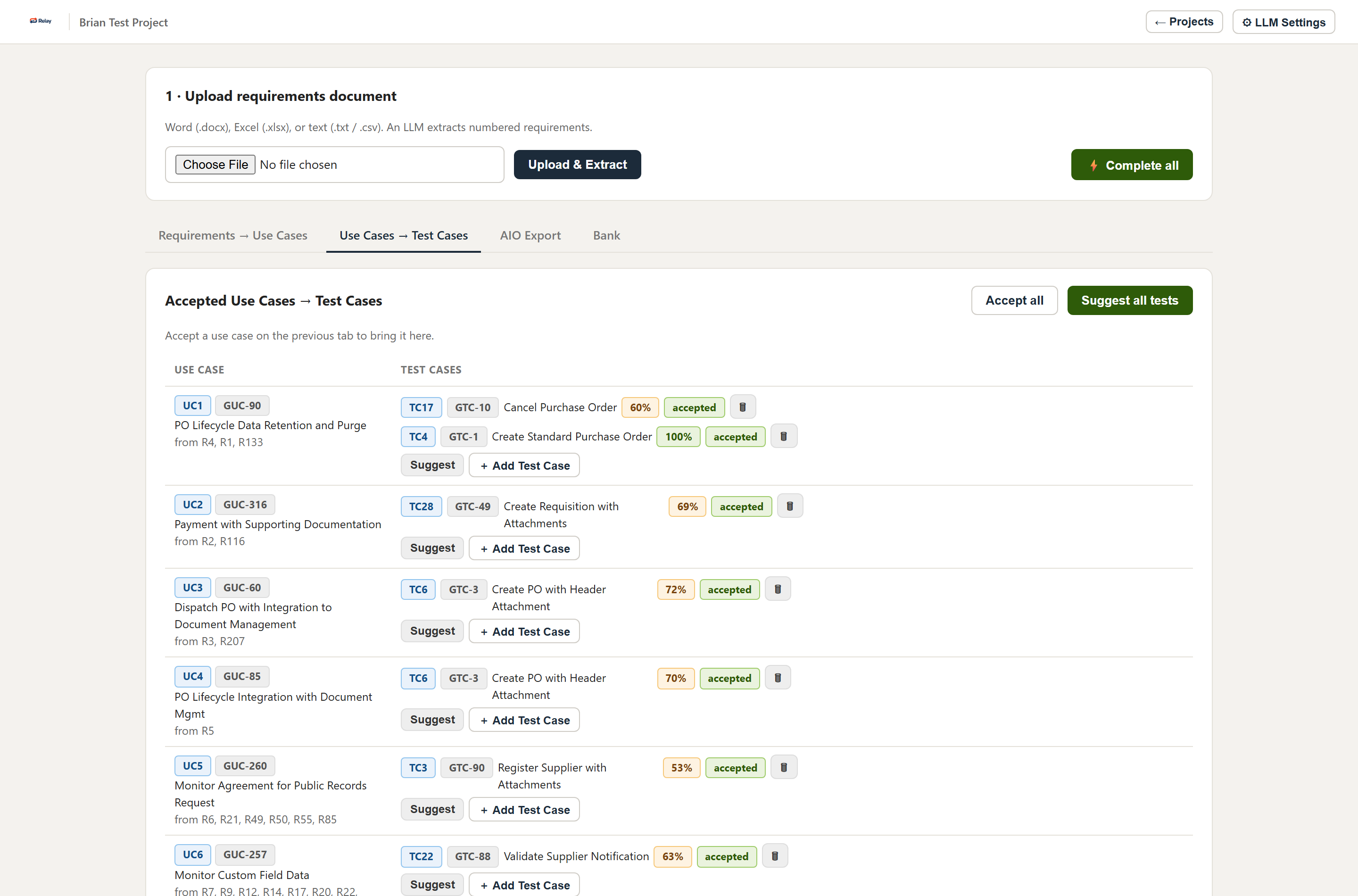Delete the Create Requisition with Attachments test case
Image resolution: width=1358 pixels, height=896 pixels.
click(790, 506)
